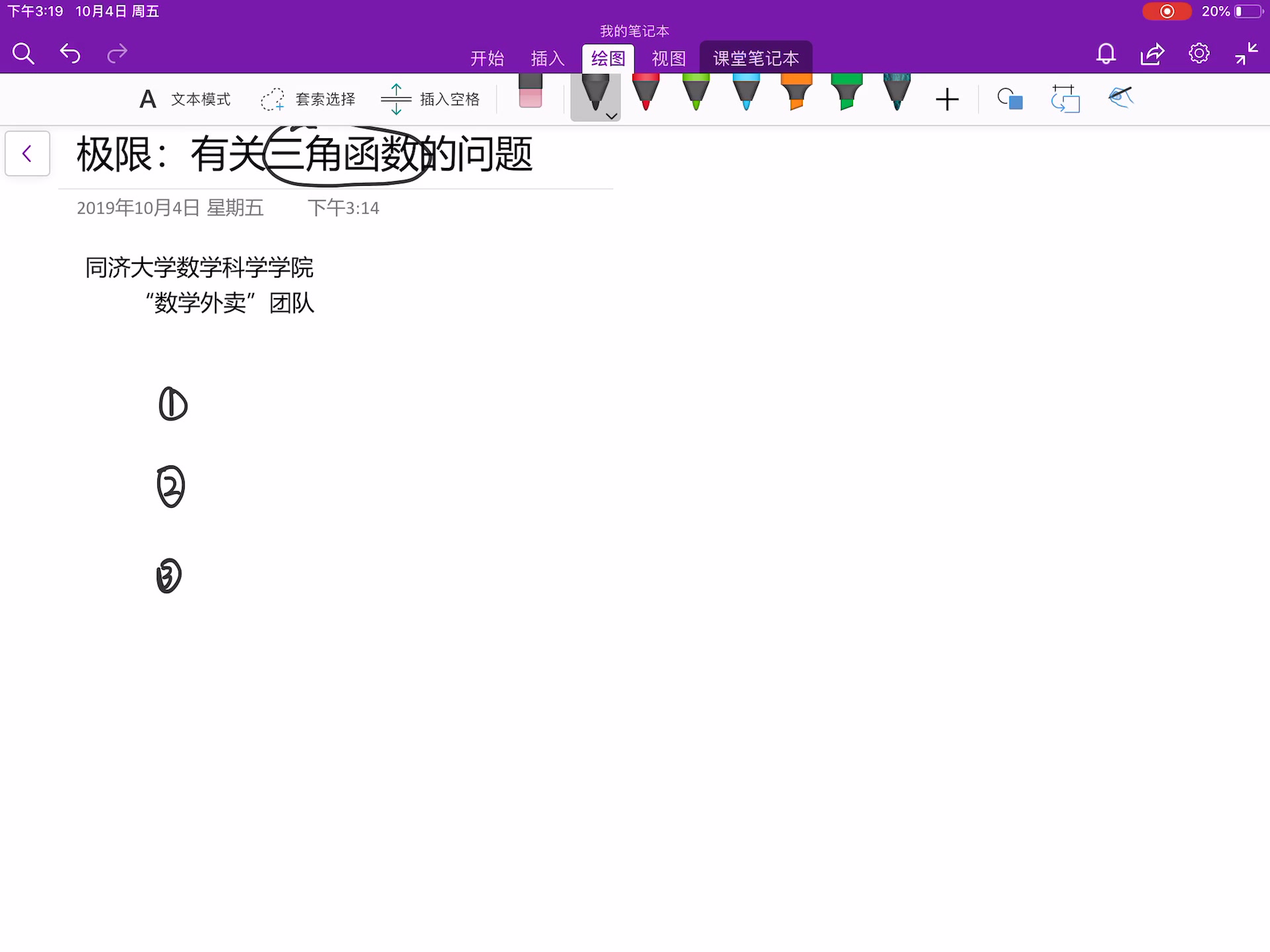Open the 开始 tab
The height and width of the screenshot is (952, 1270).
coord(487,59)
